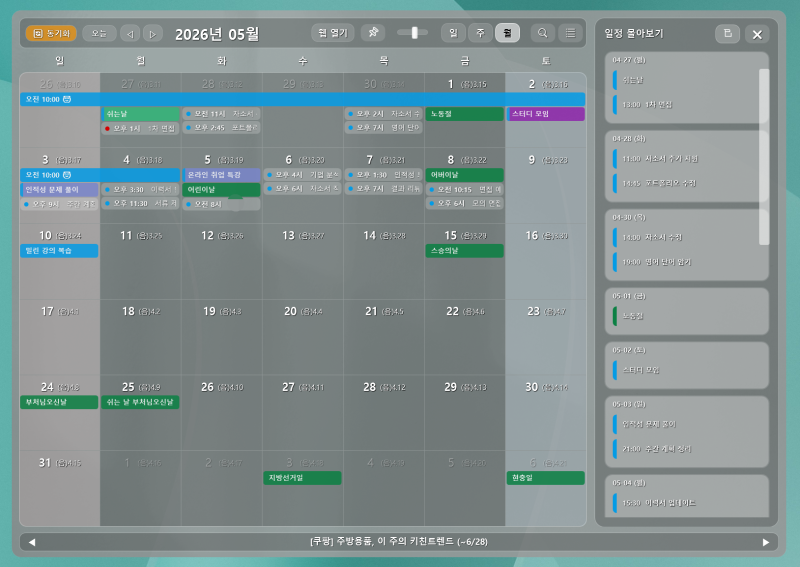
Task: Show next notice with bottom right arrow
Action: (x=766, y=542)
